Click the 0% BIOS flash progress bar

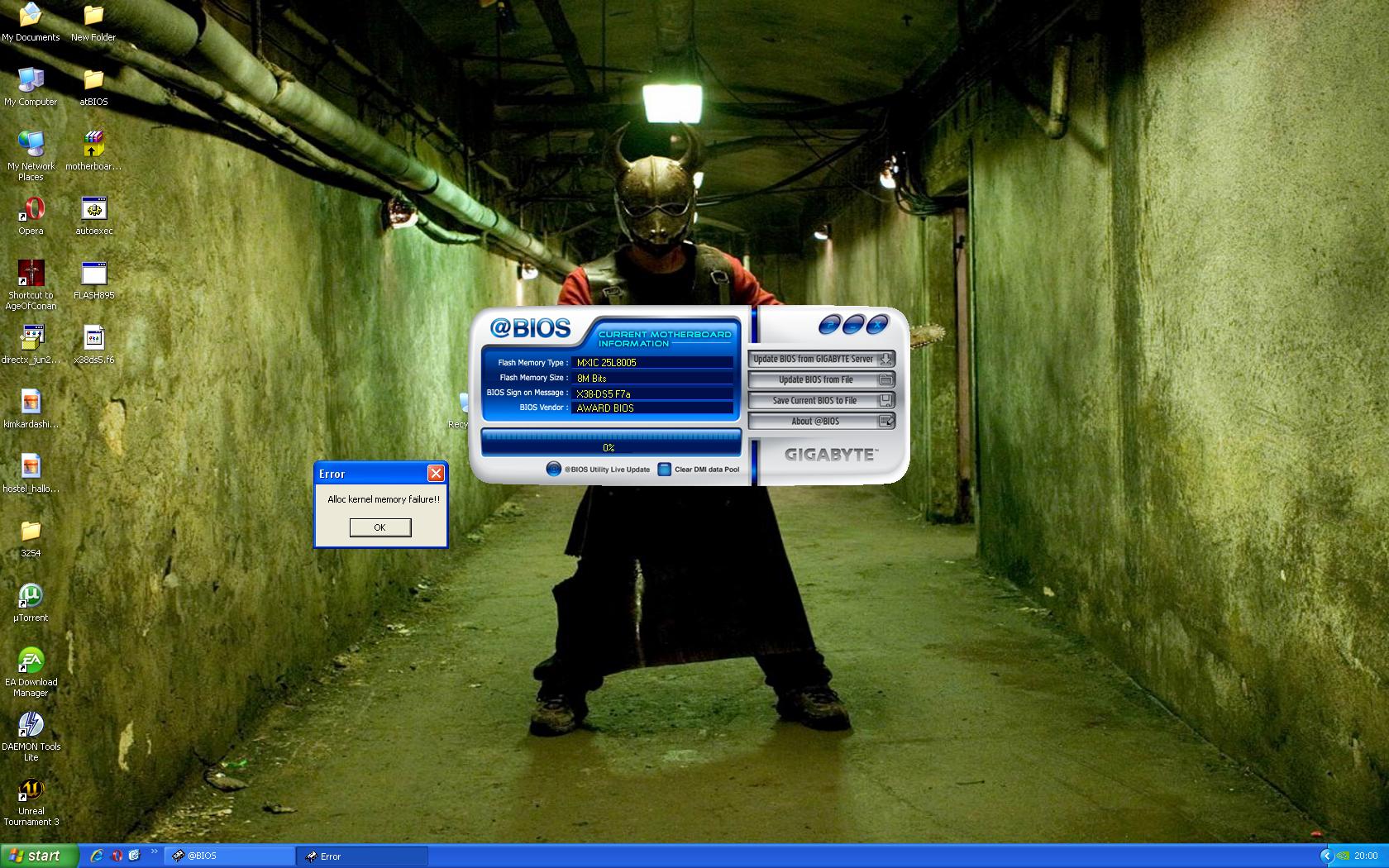point(611,444)
